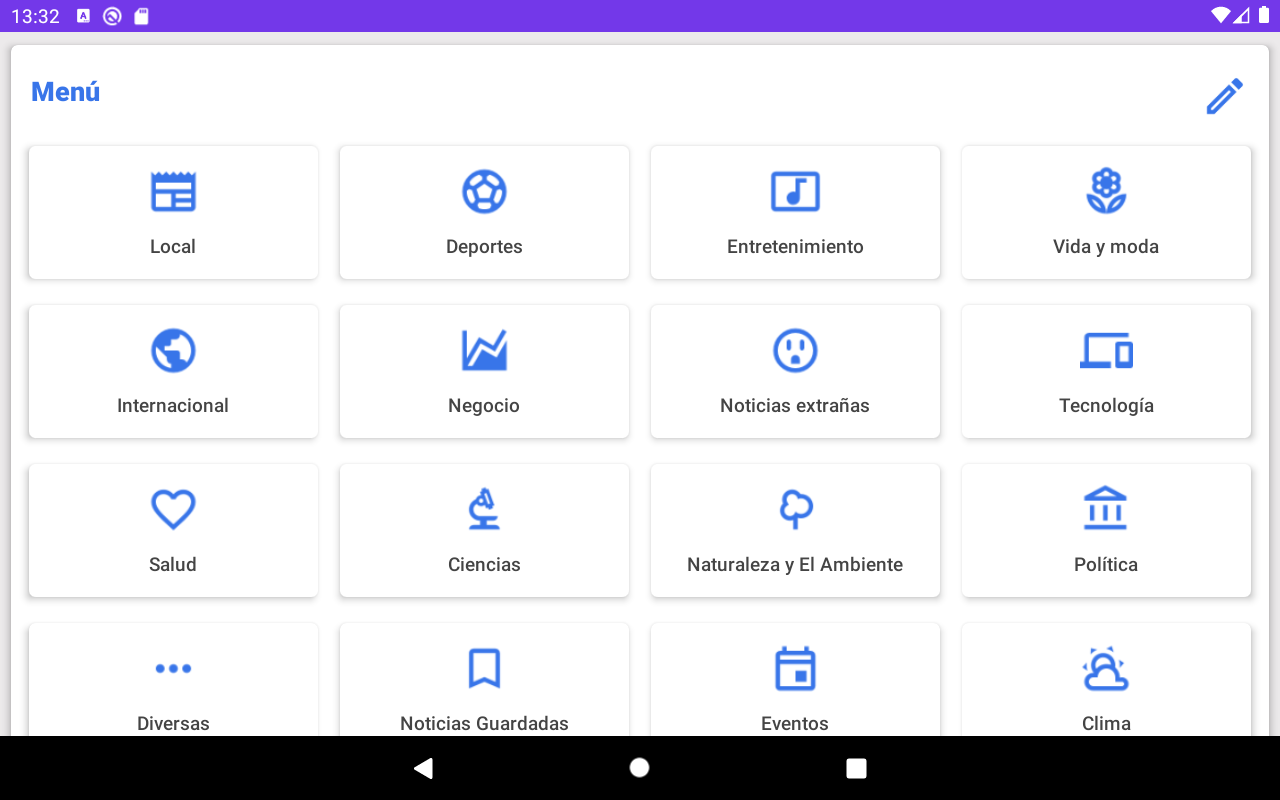Open the Deportes soccer ball icon
The image size is (1280, 800).
(x=484, y=191)
